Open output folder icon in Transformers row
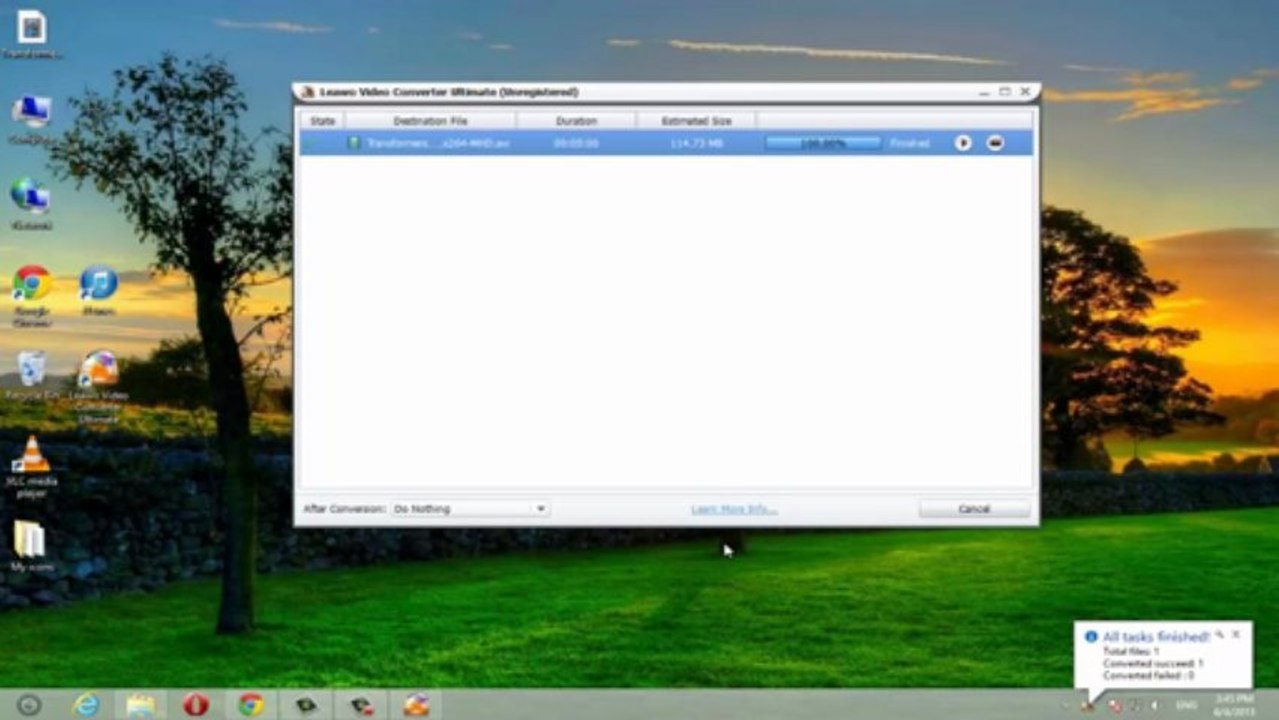Screen dimensions: 1279x720 click(994, 143)
